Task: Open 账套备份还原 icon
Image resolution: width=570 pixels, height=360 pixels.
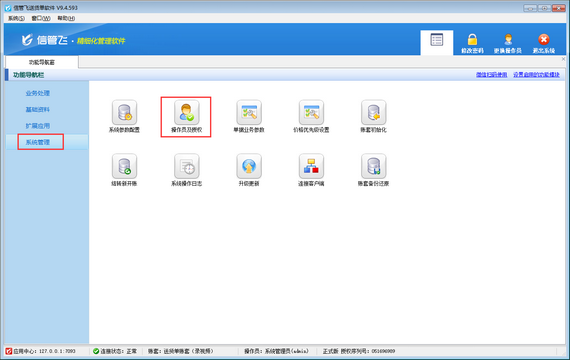Action: 373,166
